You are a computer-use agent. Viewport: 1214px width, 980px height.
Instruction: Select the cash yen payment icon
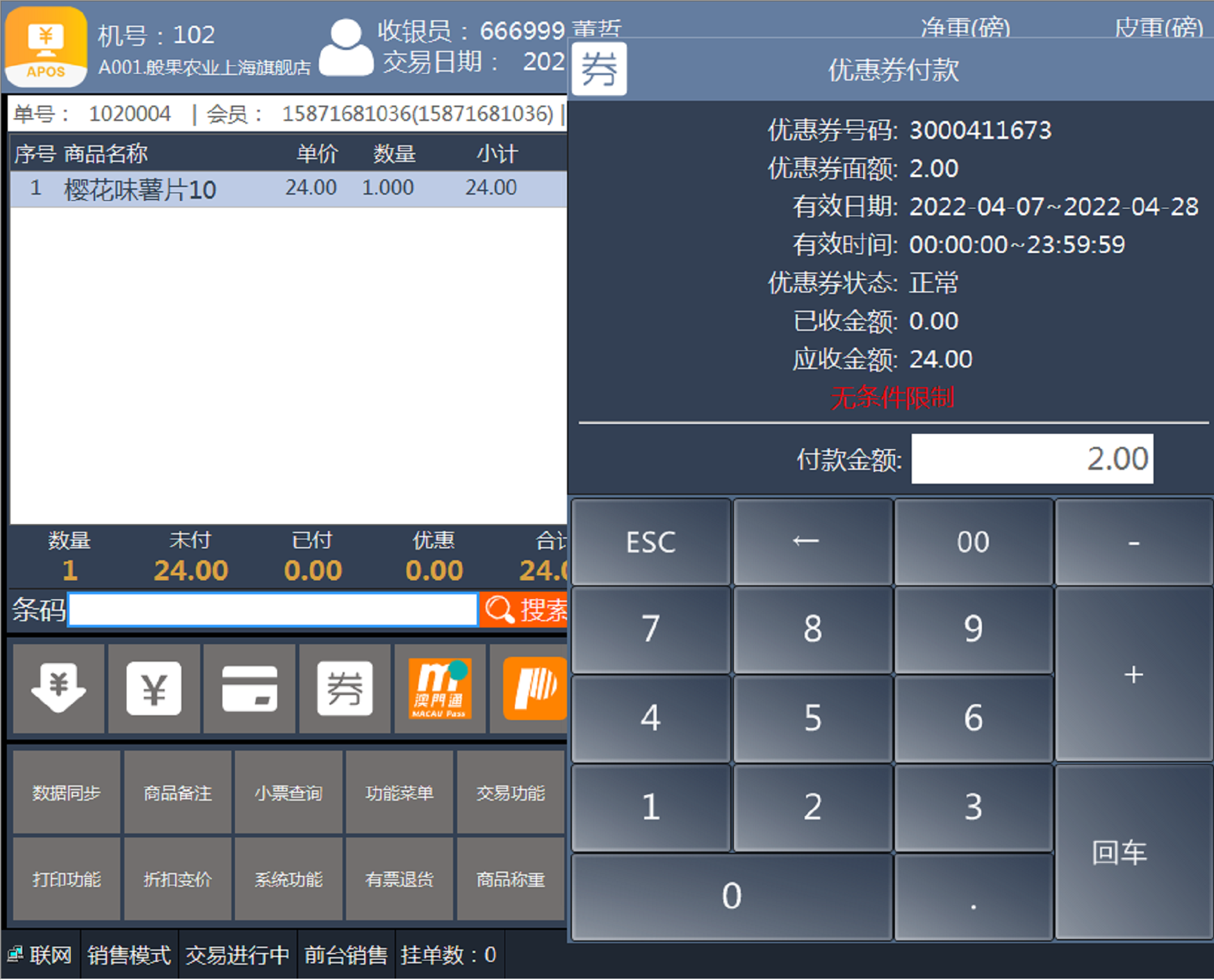(154, 688)
